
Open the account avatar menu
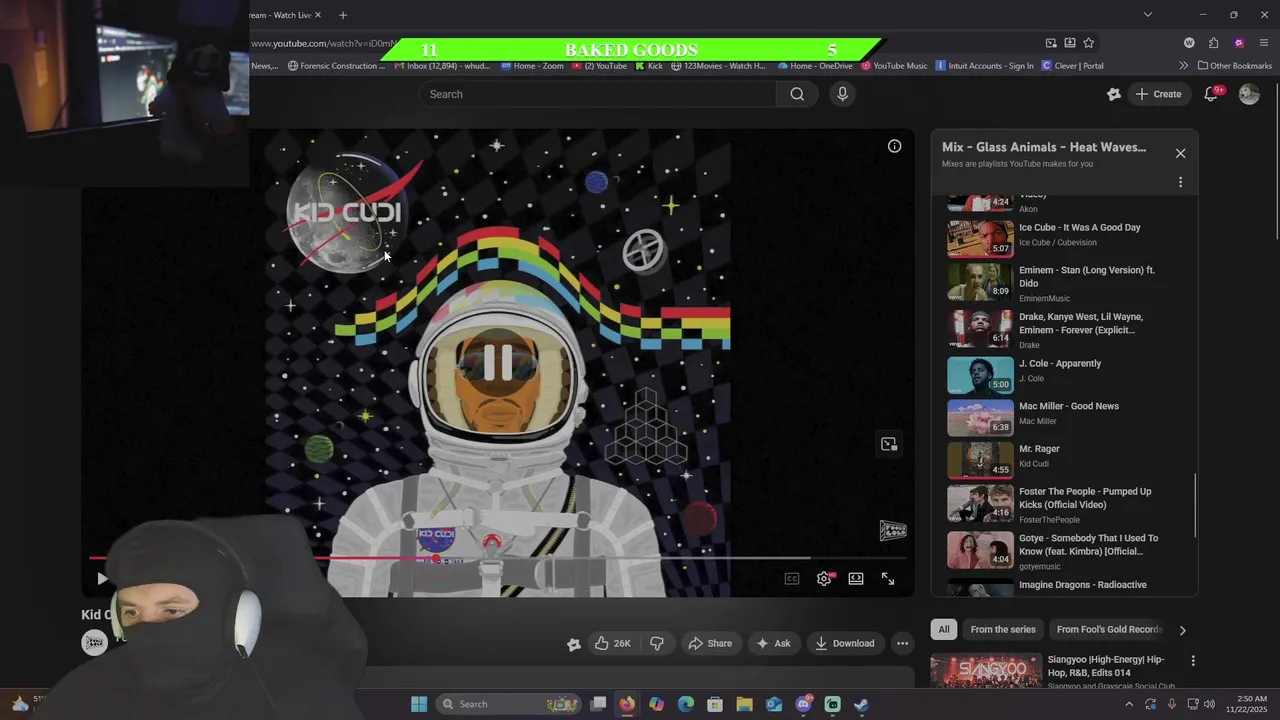click(1249, 94)
